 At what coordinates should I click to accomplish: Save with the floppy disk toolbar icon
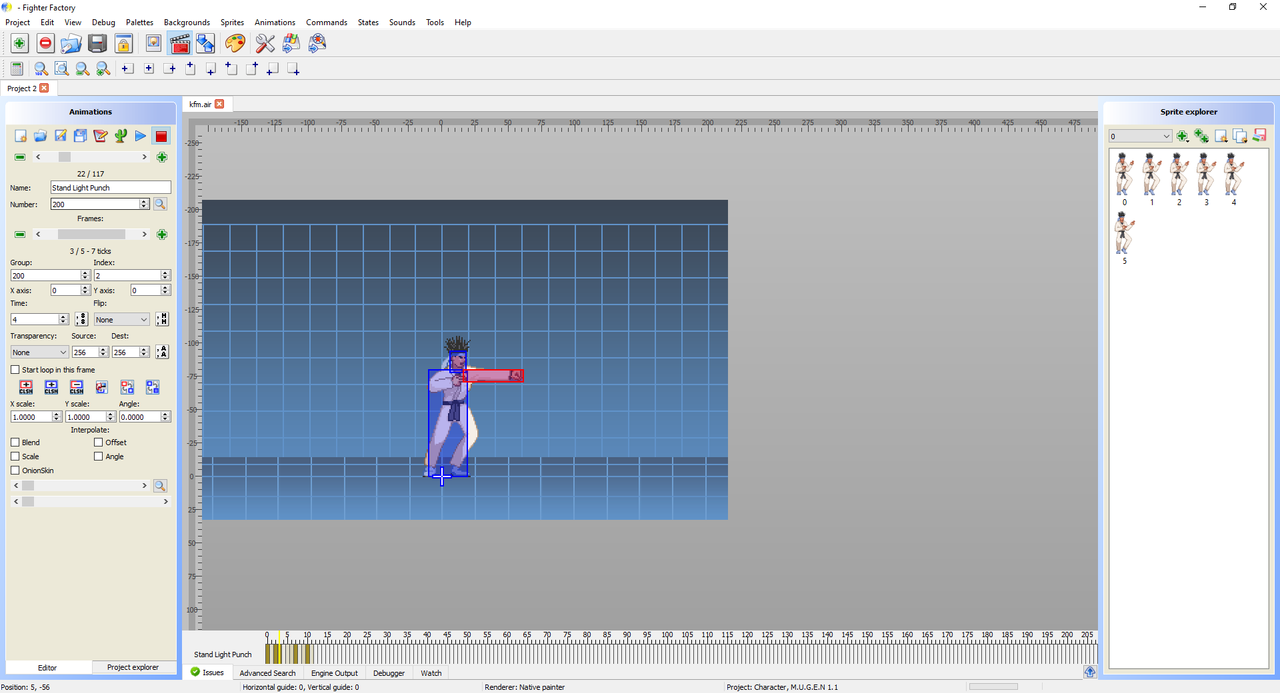(97, 43)
